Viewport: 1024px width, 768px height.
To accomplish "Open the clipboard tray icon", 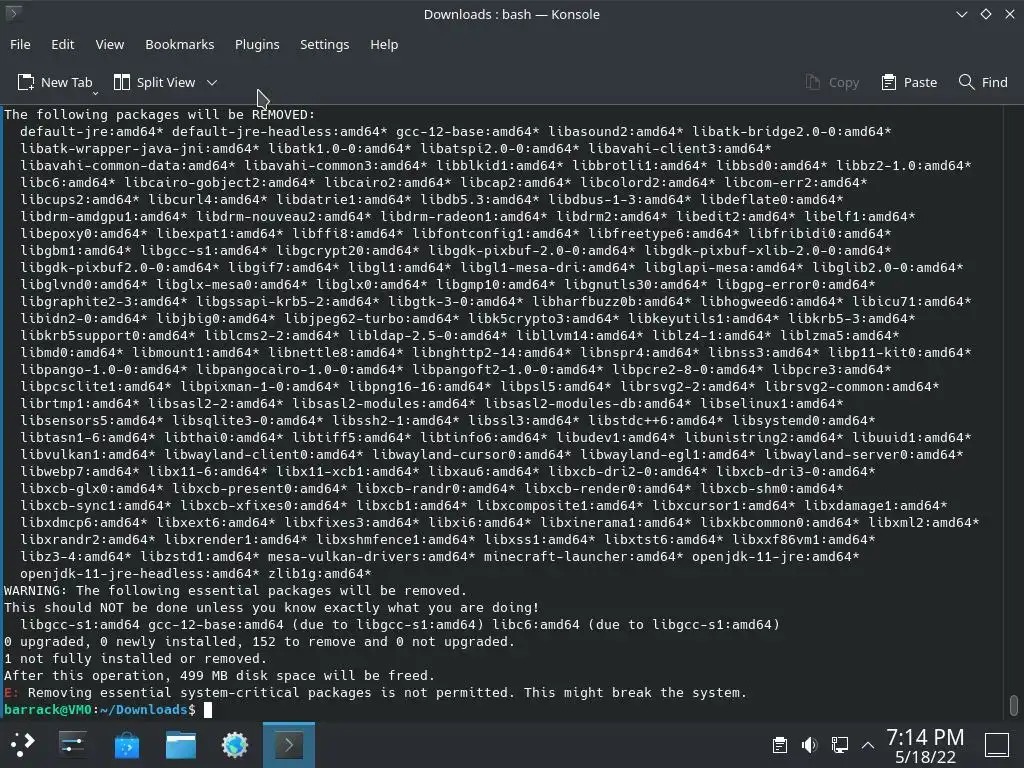I will 779,744.
